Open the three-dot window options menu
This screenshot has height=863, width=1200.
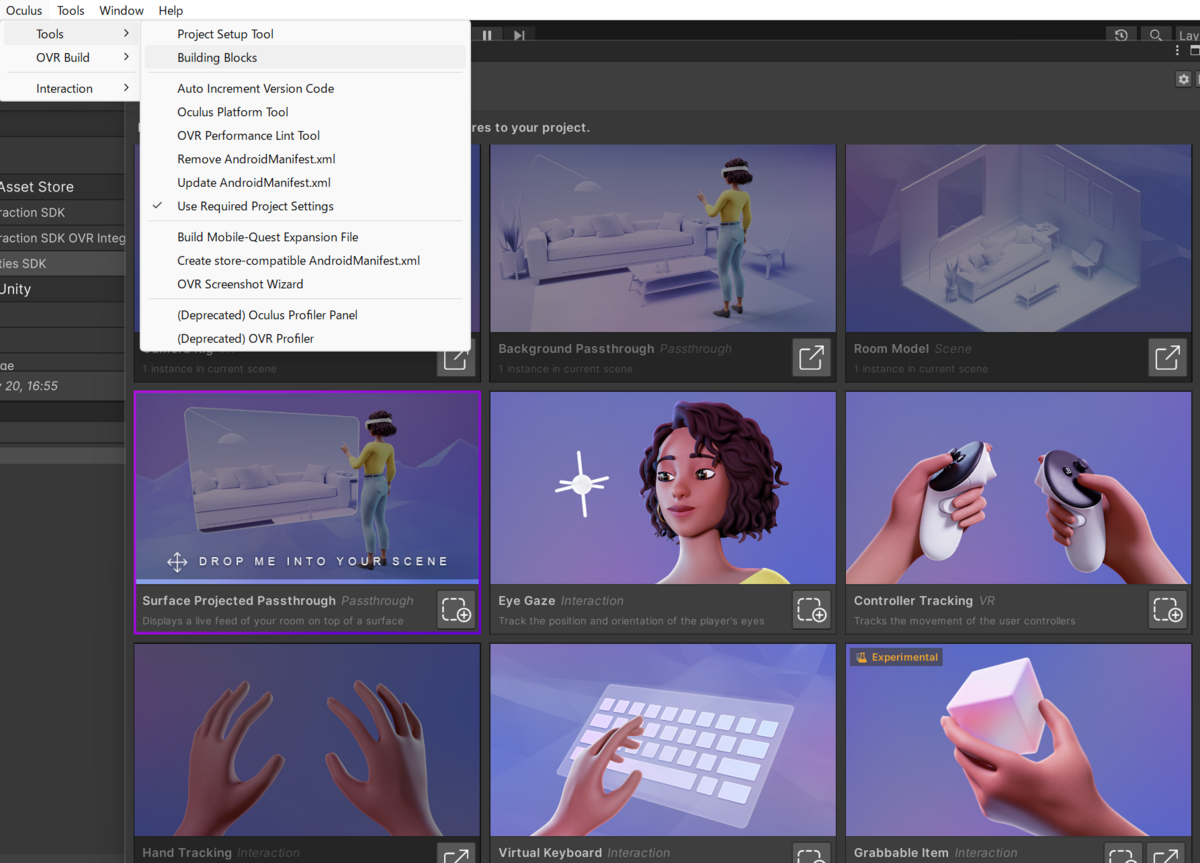click(x=1177, y=50)
